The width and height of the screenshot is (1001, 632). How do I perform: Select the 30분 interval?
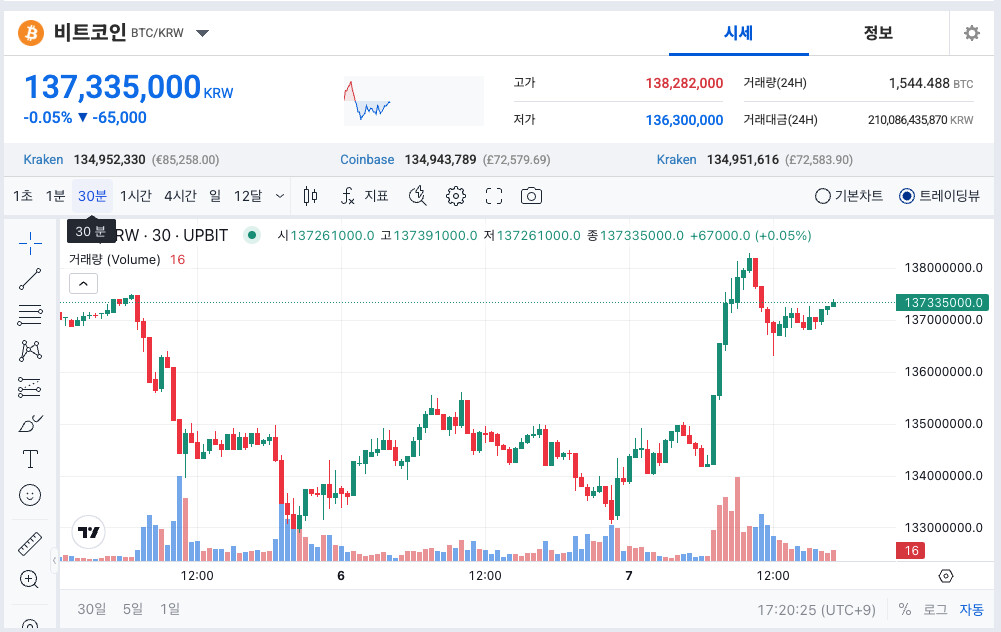click(93, 196)
